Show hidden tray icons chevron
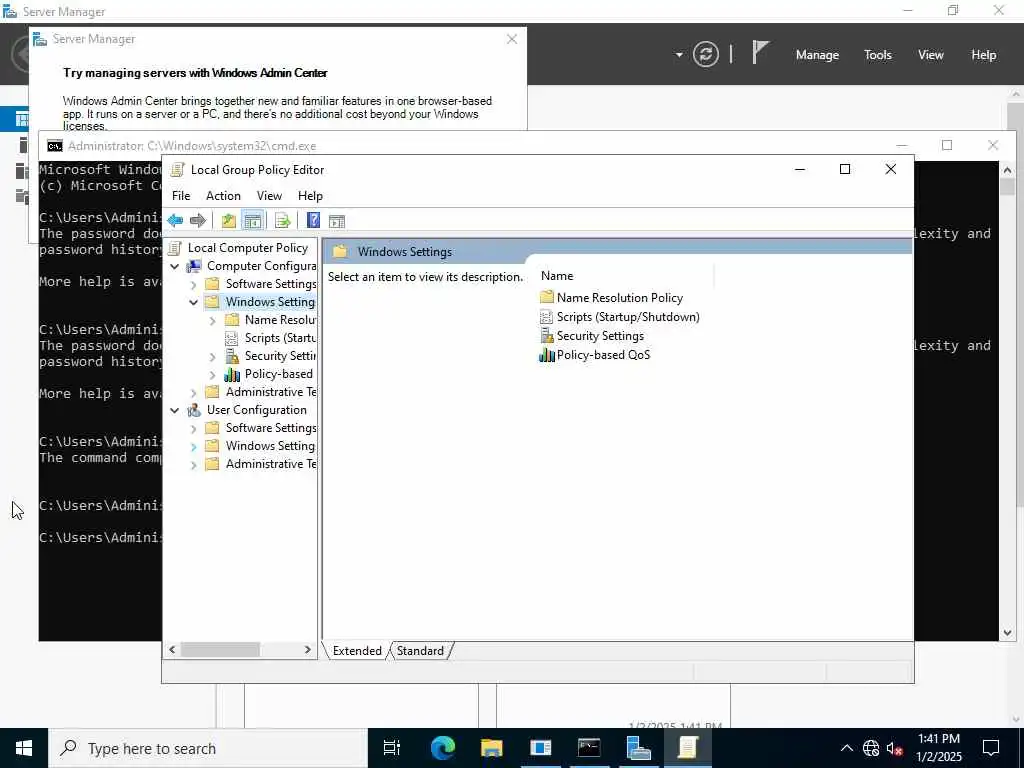 (846, 748)
